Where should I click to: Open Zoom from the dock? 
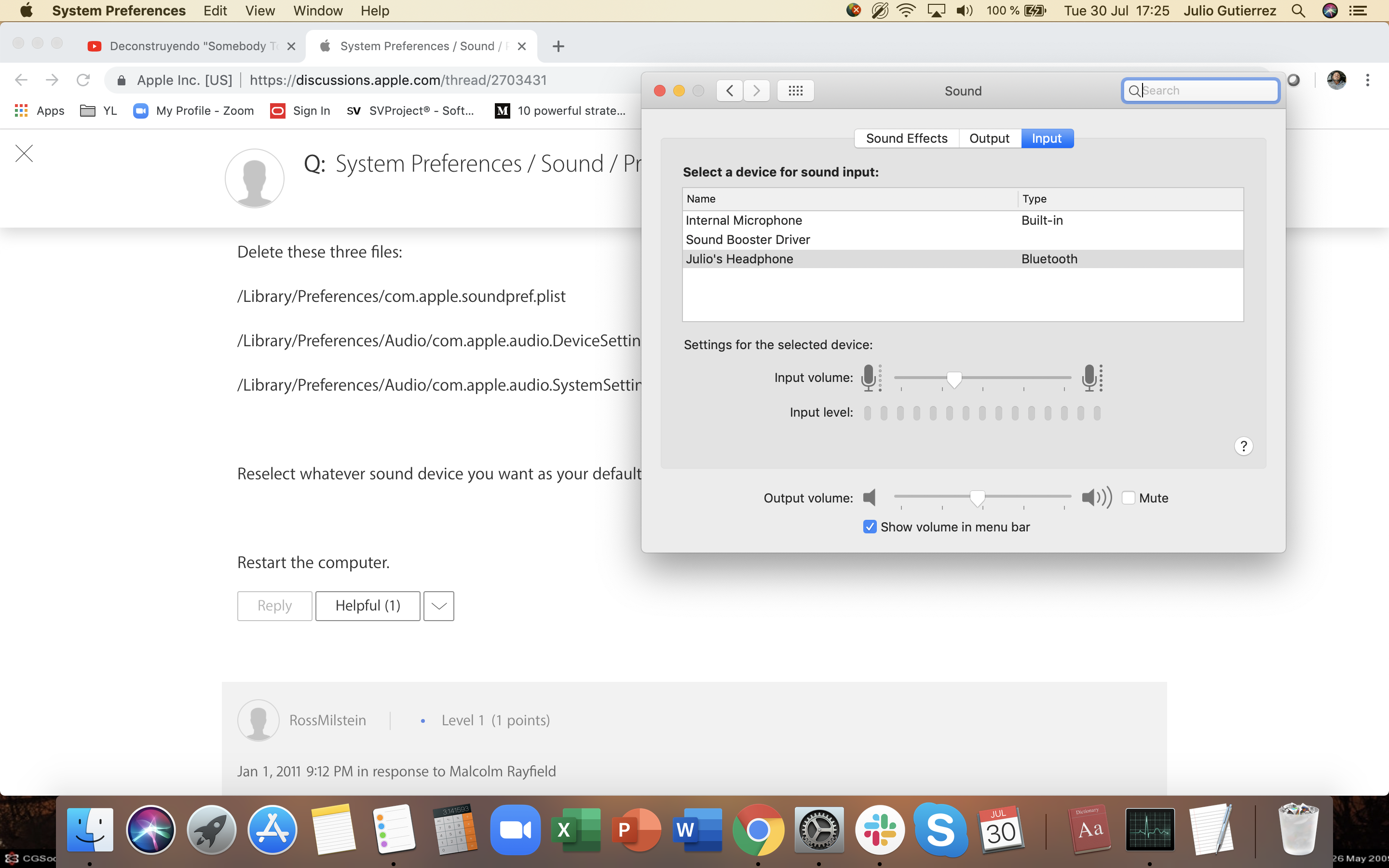(x=515, y=829)
